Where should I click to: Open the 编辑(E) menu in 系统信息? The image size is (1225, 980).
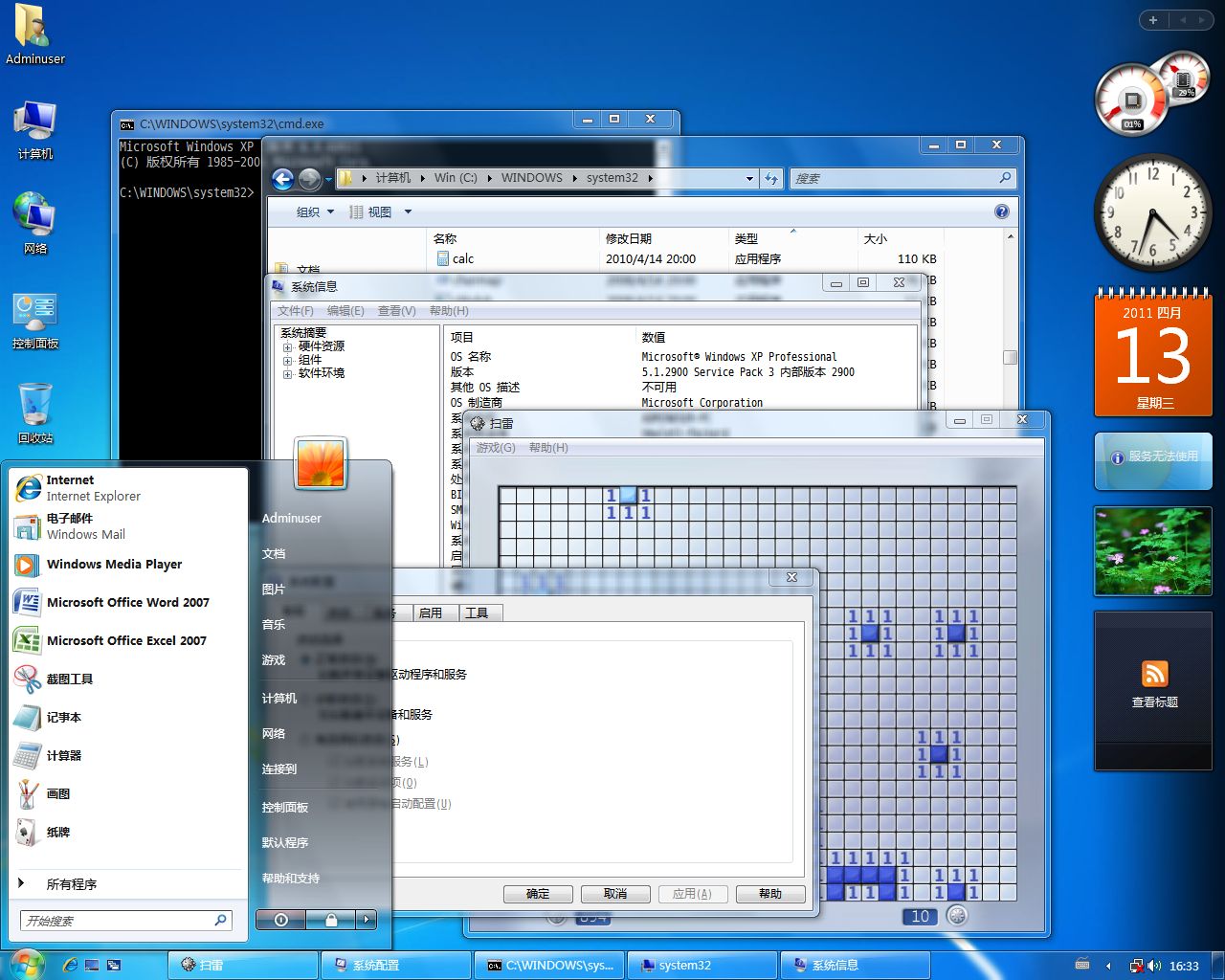click(345, 311)
